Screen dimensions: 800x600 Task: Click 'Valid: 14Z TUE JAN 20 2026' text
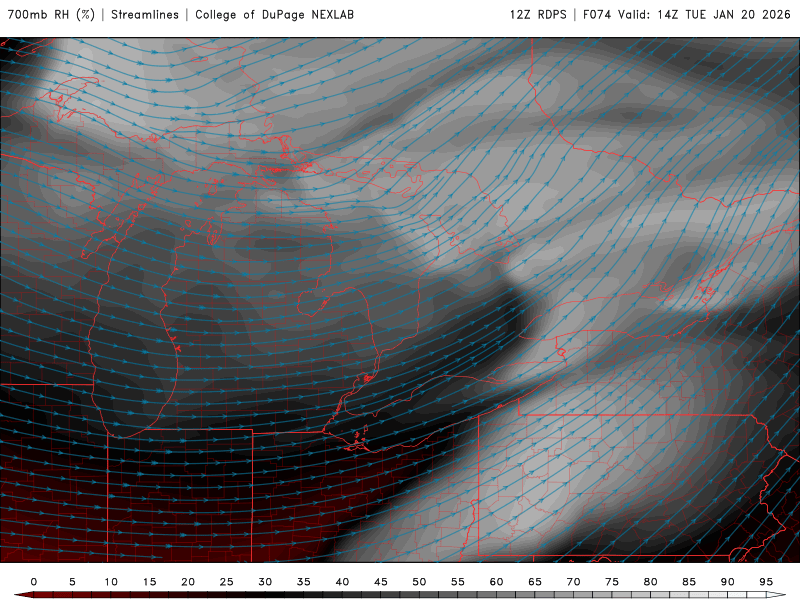tap(705, 14)
